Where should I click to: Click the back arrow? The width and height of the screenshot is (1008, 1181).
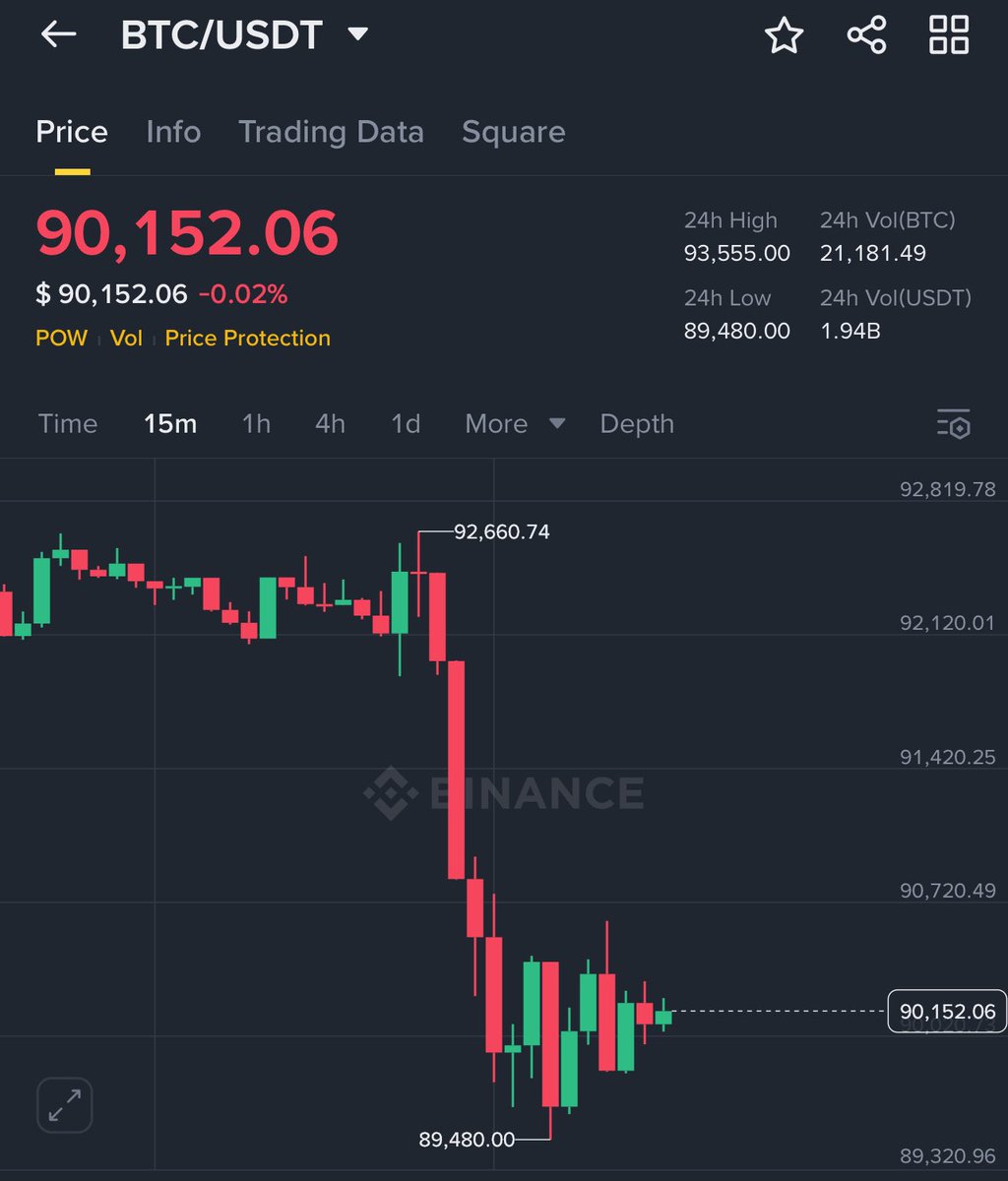58,34
